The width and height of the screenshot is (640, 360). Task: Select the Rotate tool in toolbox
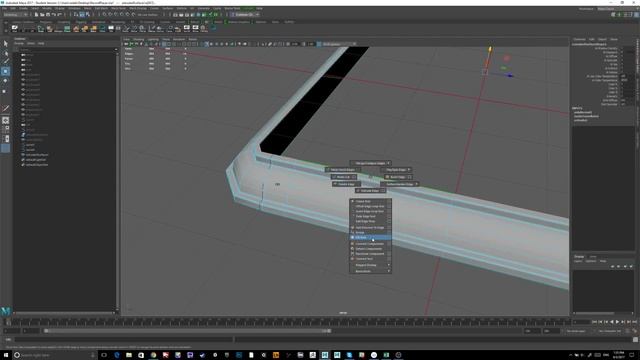pos(6,81)
